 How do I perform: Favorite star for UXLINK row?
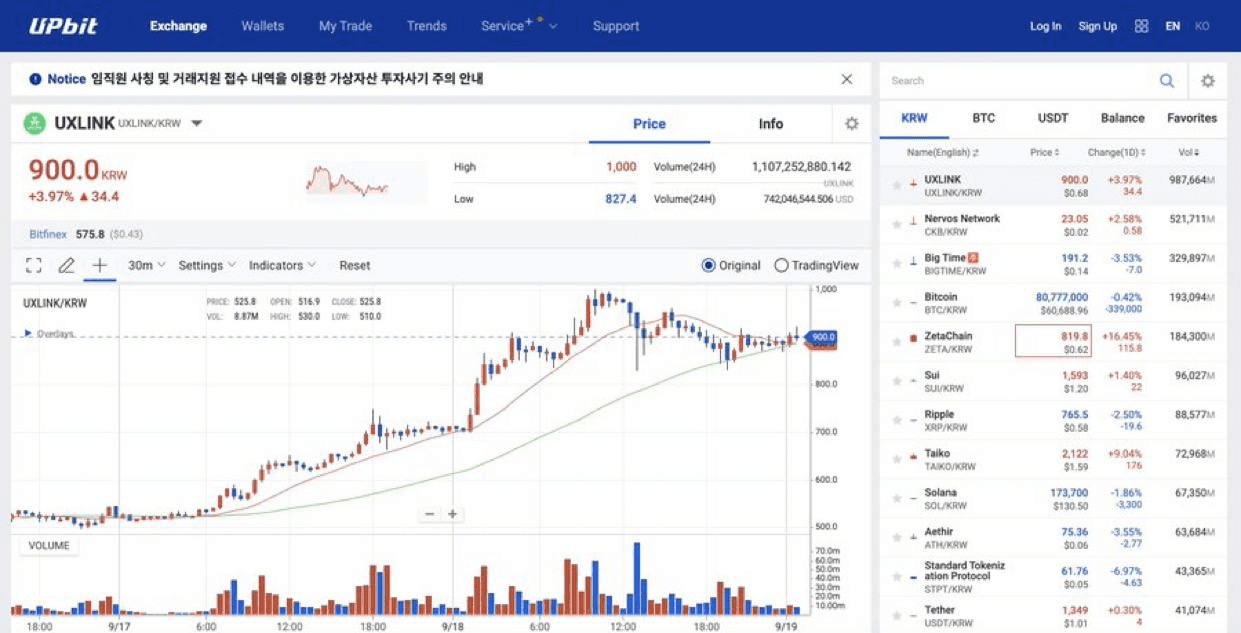[897, 186]
